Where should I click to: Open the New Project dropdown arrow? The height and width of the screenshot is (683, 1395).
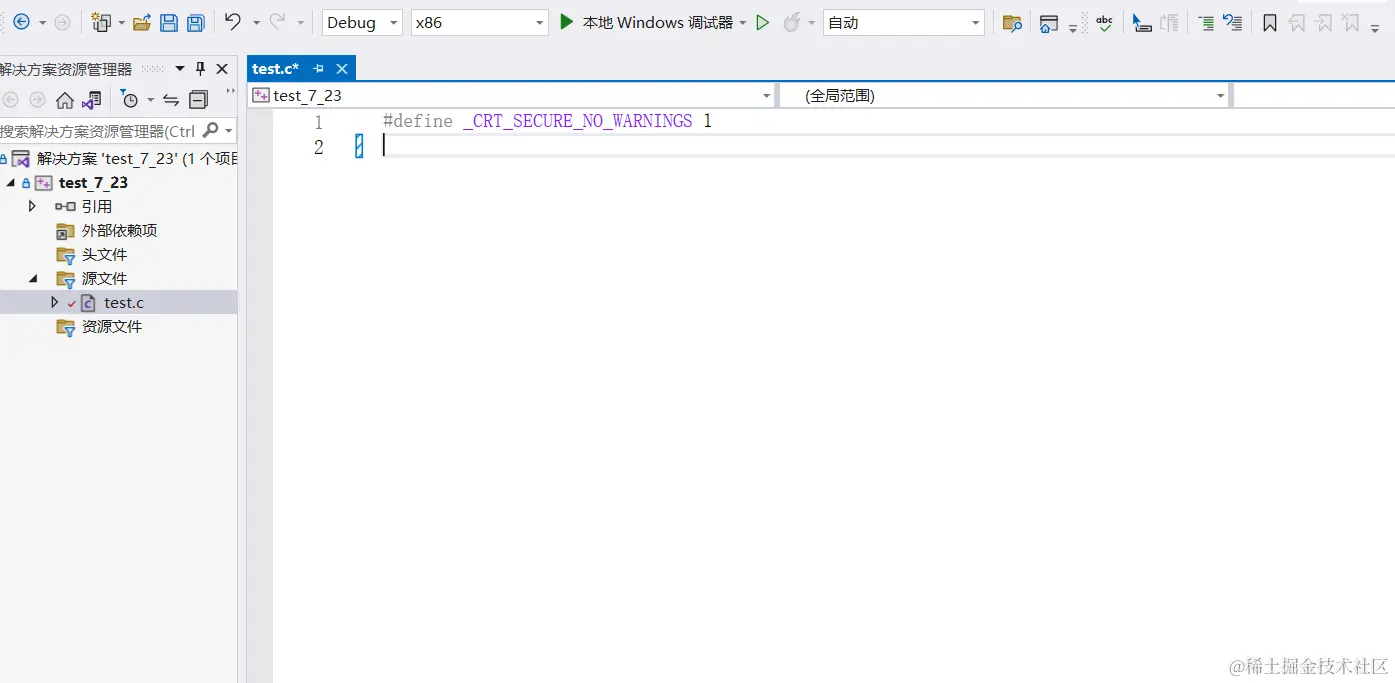point(121,22)
